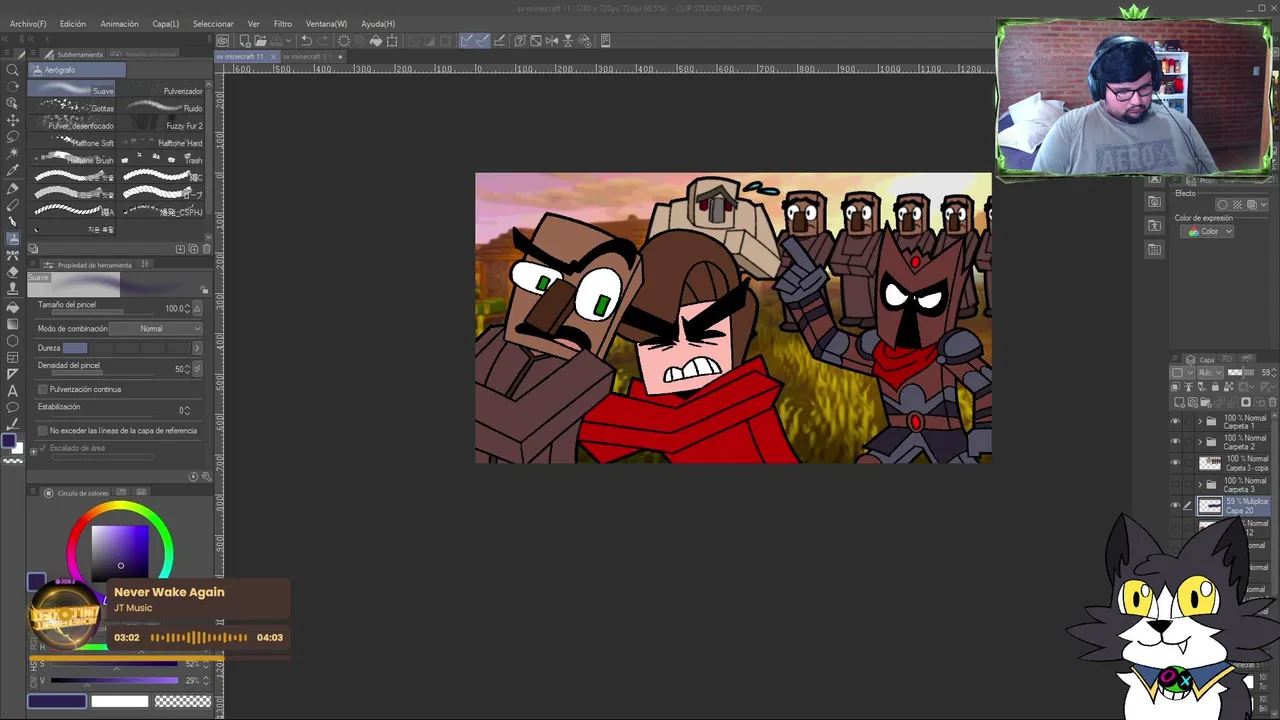Viewport: 1280px width, 720px height.
Task: Open Clip Studio launcher icon
Action: [x=222, y=41]
